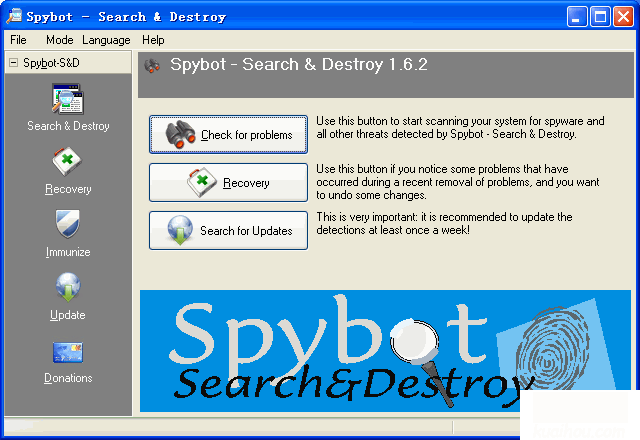Minimize the Spybot window
Image resolution: width=640 pixels, height=440 pixels.
click(x=577, y=17)
